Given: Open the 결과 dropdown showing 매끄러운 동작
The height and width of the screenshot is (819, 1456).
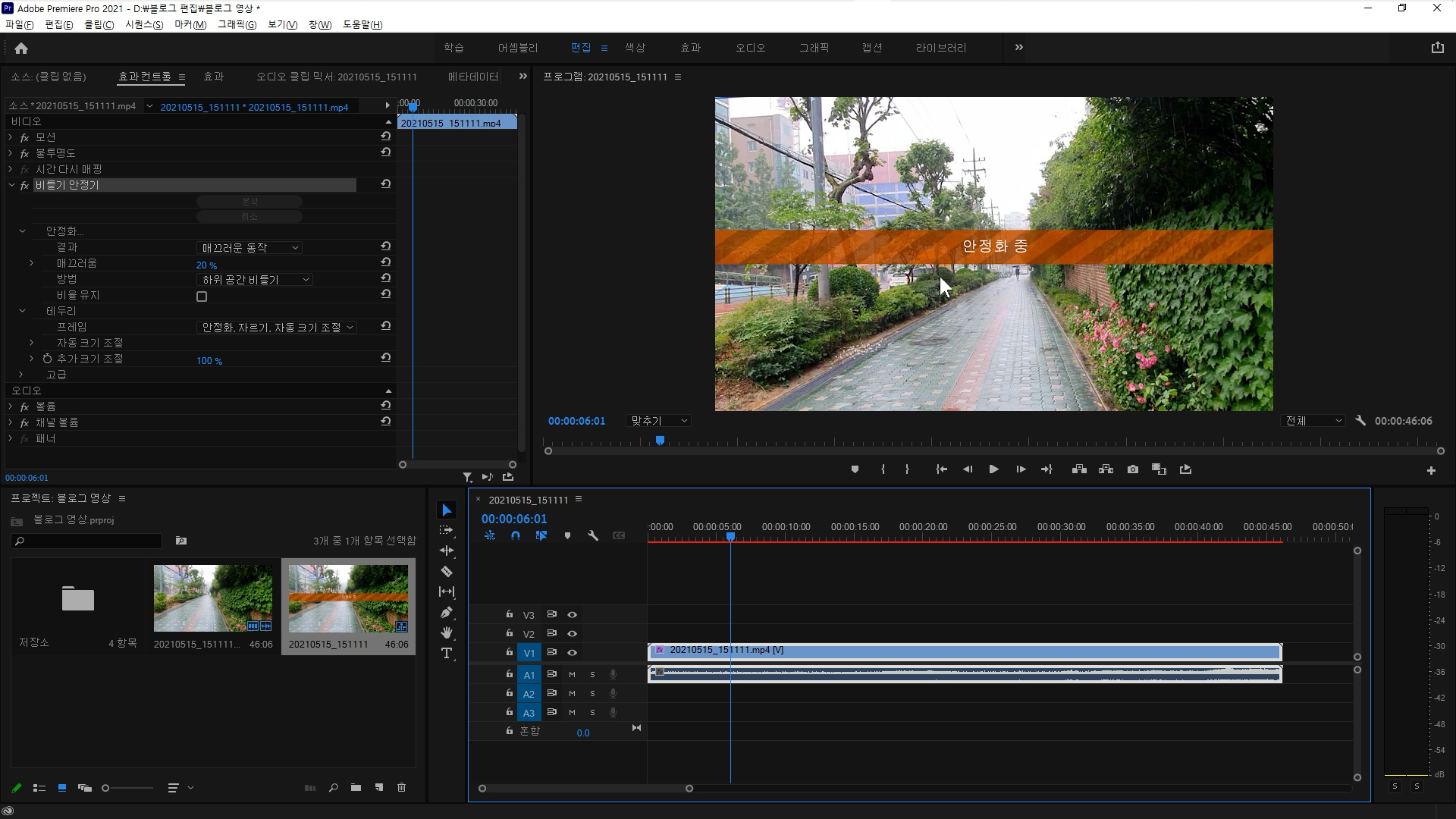Looking at the screenshot, I should [249, 248].
